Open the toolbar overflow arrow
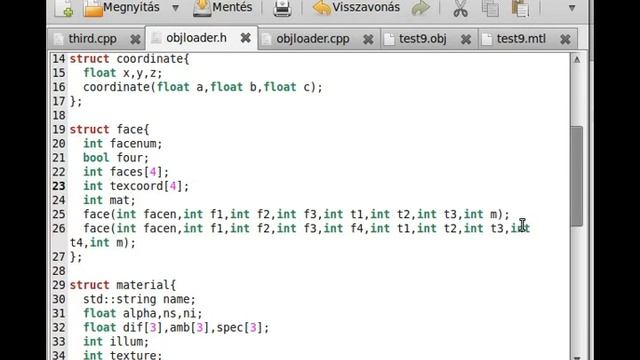This screenshot has height=360, width=640. click(572, 8)
